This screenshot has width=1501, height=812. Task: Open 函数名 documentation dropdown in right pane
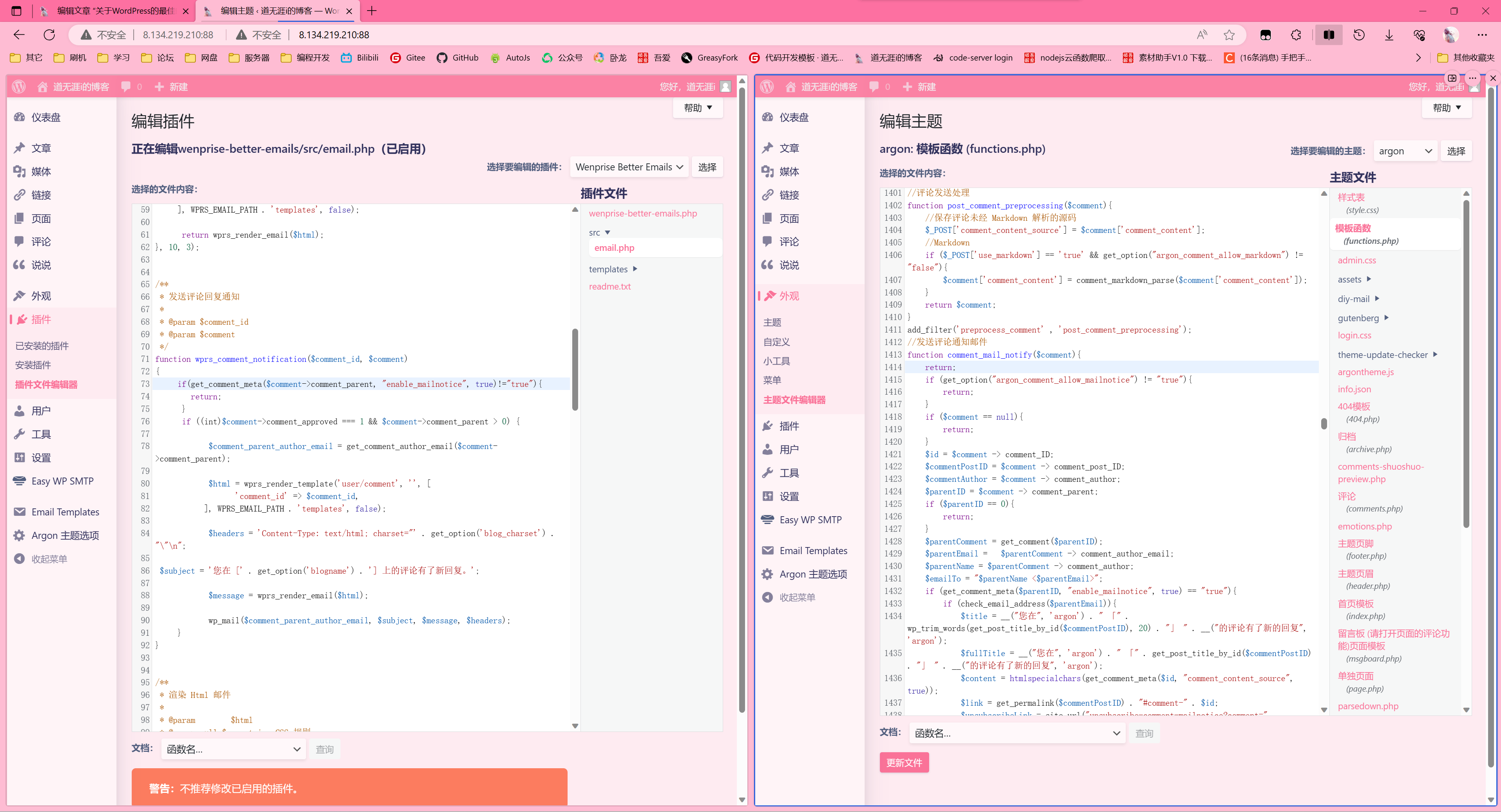pos(1017,733)
